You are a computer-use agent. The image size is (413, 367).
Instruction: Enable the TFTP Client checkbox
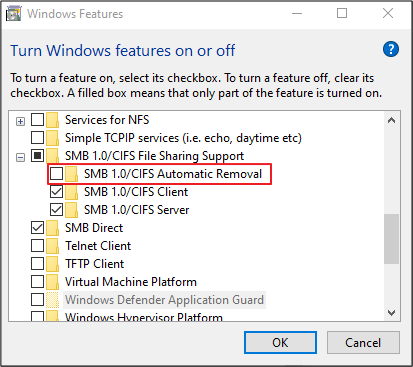(37, 264)
